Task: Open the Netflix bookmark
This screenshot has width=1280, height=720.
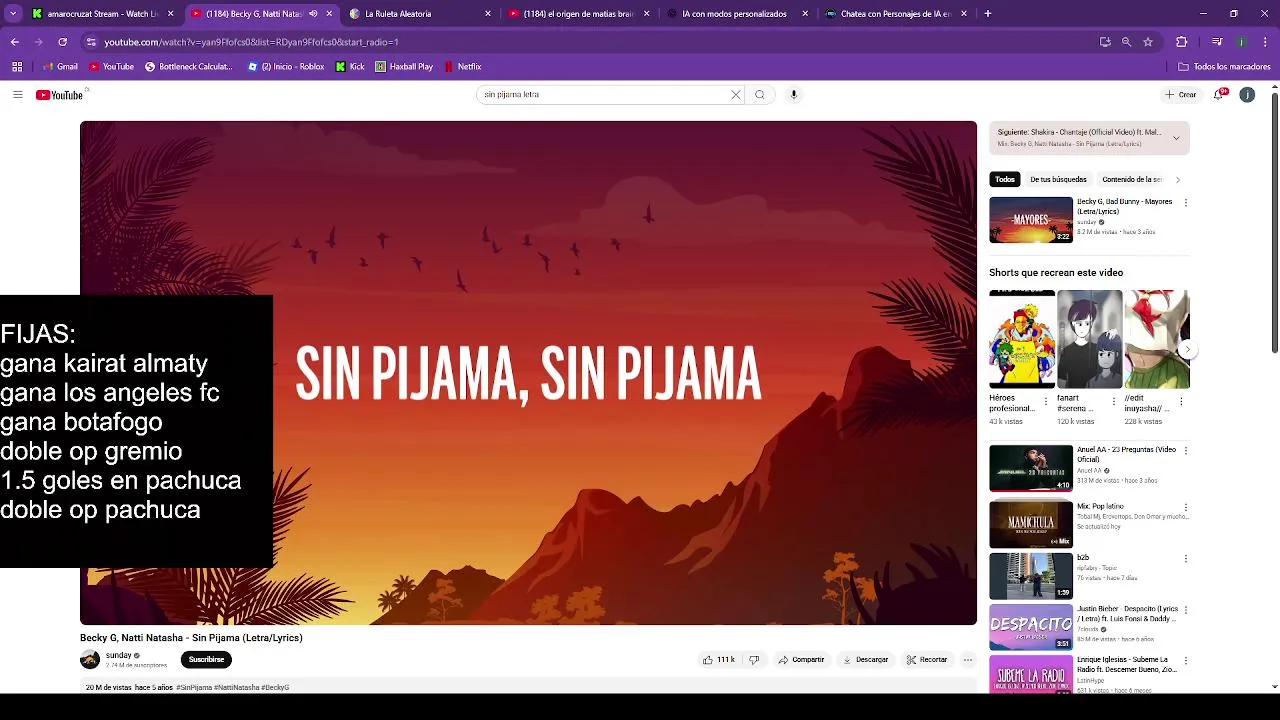Action: (x=464, y=67)
